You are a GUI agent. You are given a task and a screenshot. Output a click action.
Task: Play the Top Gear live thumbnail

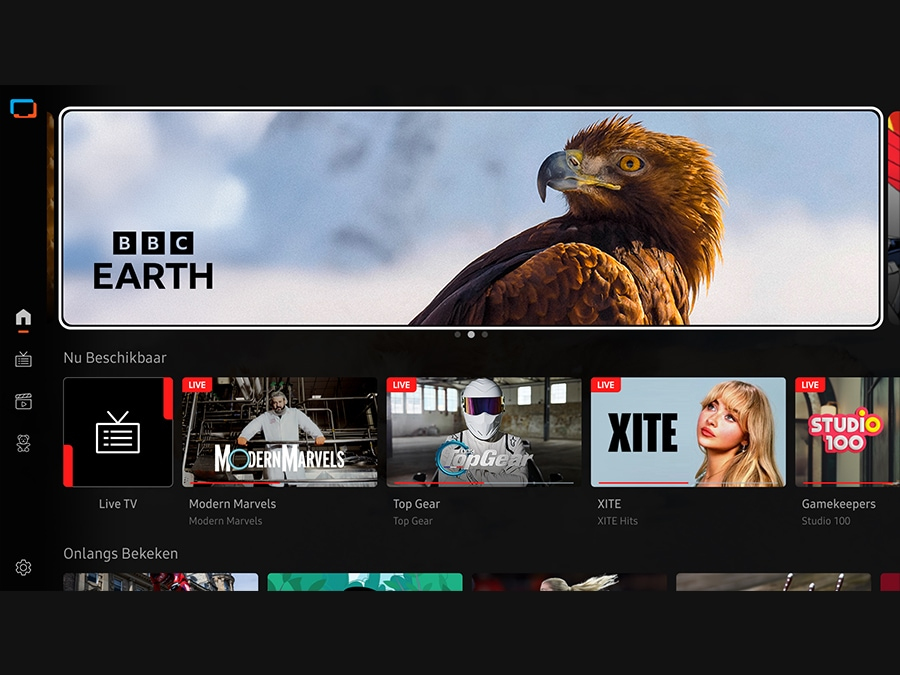[484, 432]
